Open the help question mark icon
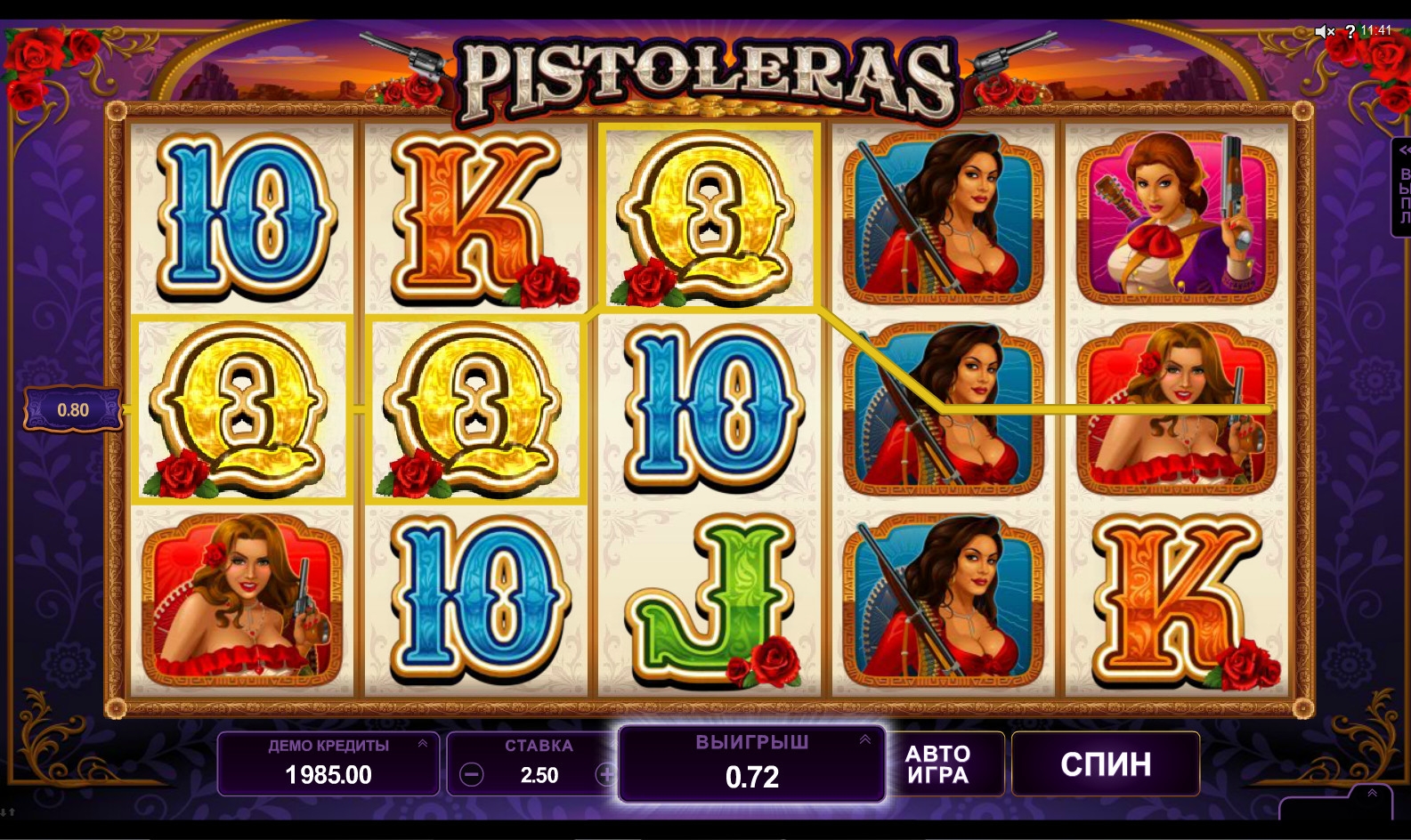The image size is (1411, 840). (x=1350, y=31)
